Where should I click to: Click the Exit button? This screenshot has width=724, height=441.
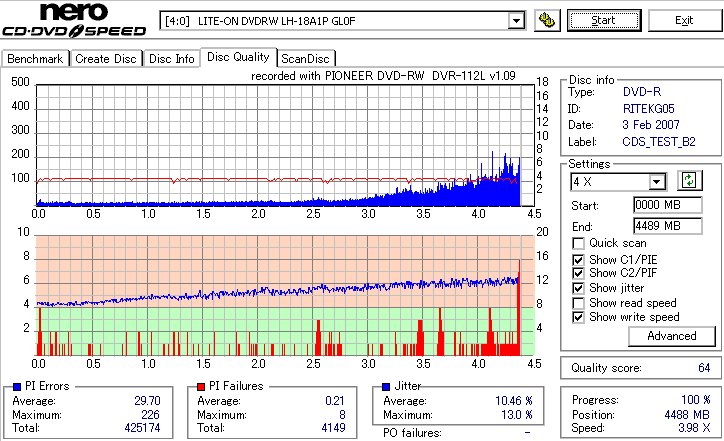(684, 20)
